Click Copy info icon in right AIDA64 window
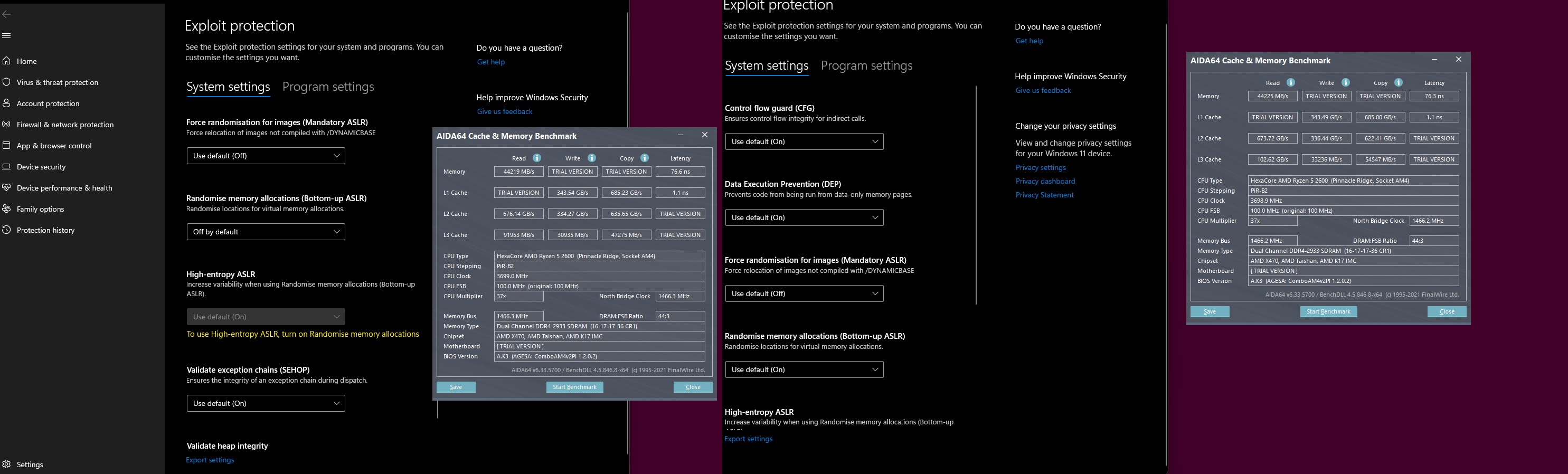The width and height of the screenshot is (1568, 474). pyautogui.click(x=1399, y=83)
